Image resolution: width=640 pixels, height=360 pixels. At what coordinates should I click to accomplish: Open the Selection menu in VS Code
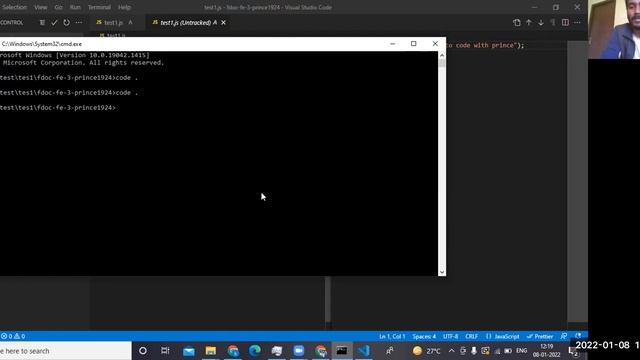14,7
